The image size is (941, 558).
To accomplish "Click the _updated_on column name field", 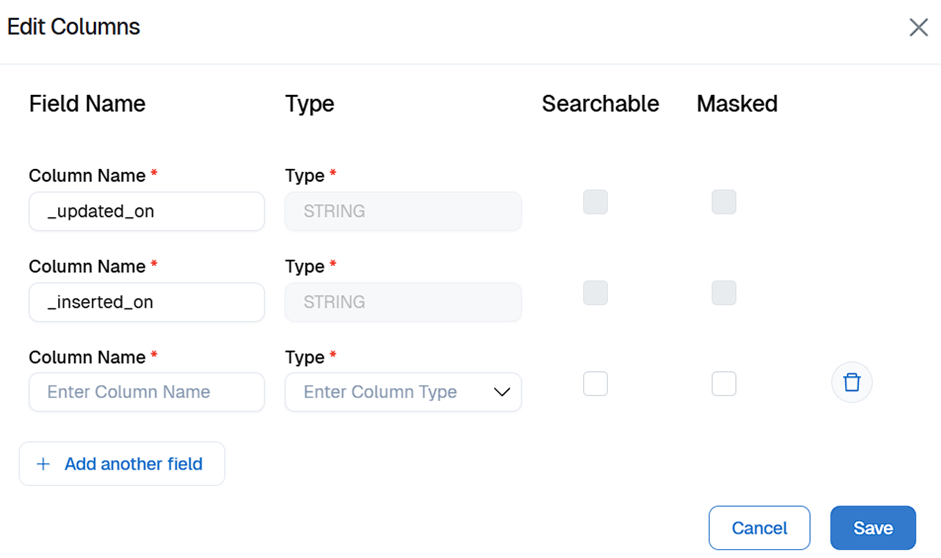I will pos(146,212).
